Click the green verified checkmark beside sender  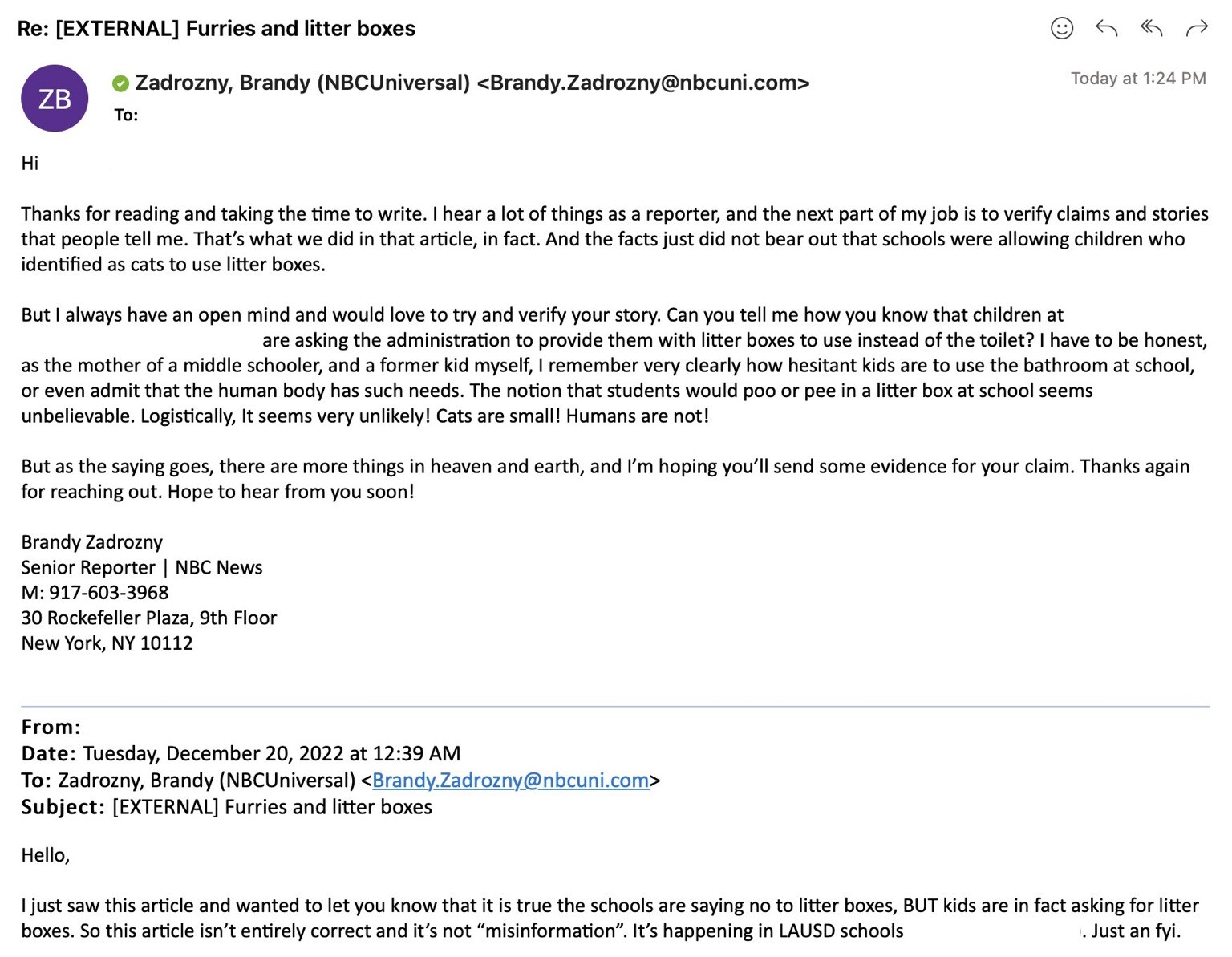[x=121, y=83]
